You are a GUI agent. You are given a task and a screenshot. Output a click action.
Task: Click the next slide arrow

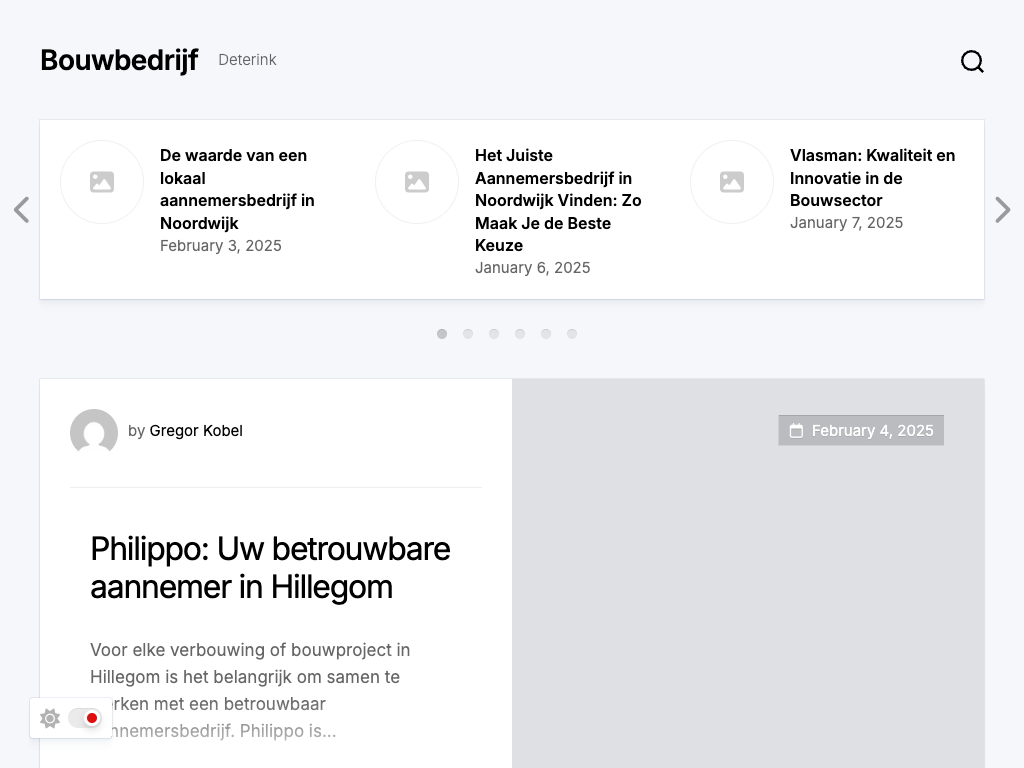pyautogui.click(x=1002, y=210)
